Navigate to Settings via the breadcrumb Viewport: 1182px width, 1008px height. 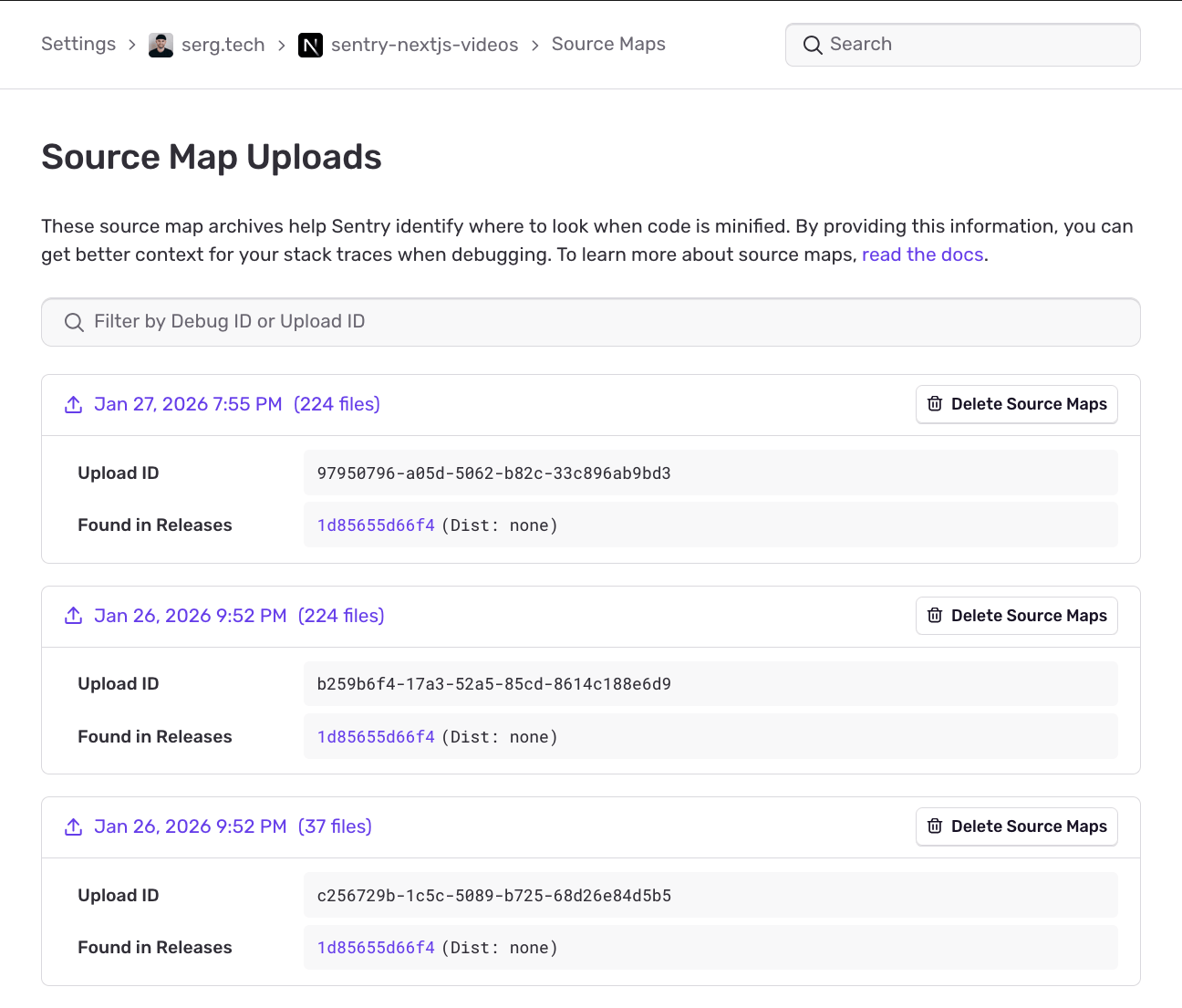point(78,44)
